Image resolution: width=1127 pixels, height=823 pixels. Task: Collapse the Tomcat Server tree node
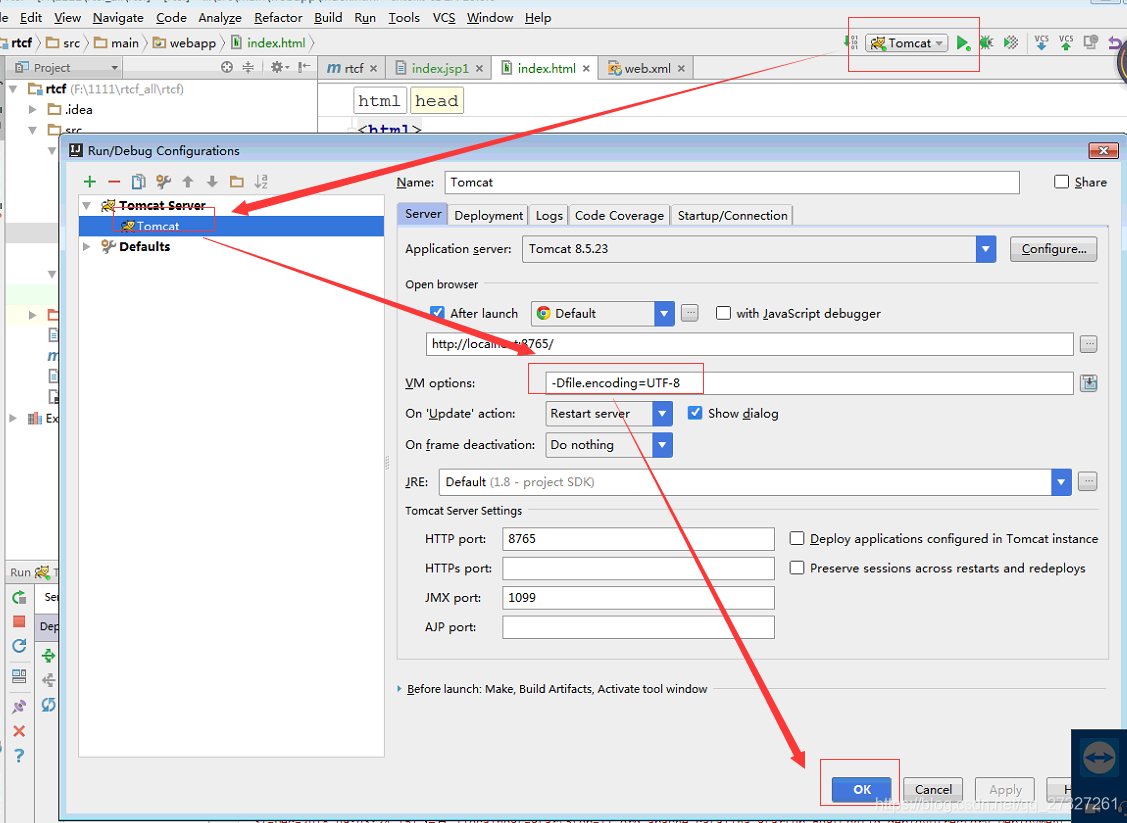click(x=87, y=206)
